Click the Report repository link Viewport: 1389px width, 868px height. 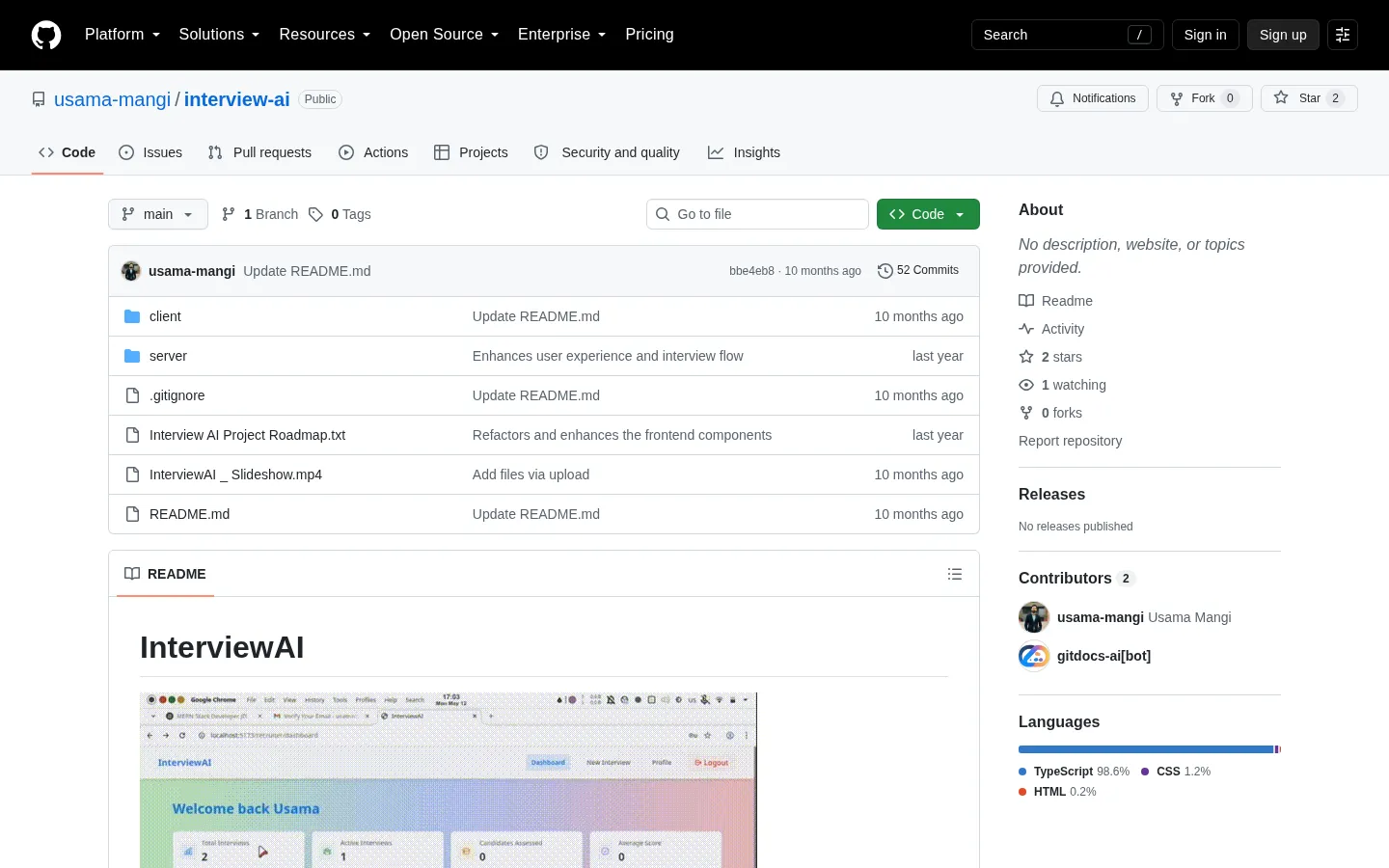point(1071,441)
